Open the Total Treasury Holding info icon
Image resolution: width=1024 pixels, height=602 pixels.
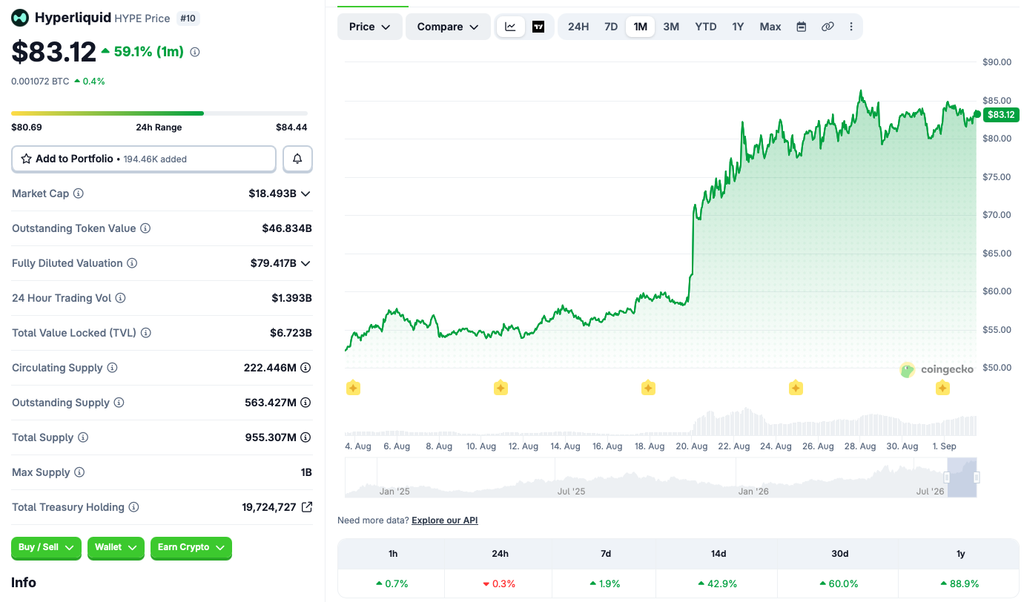[134, 507]
